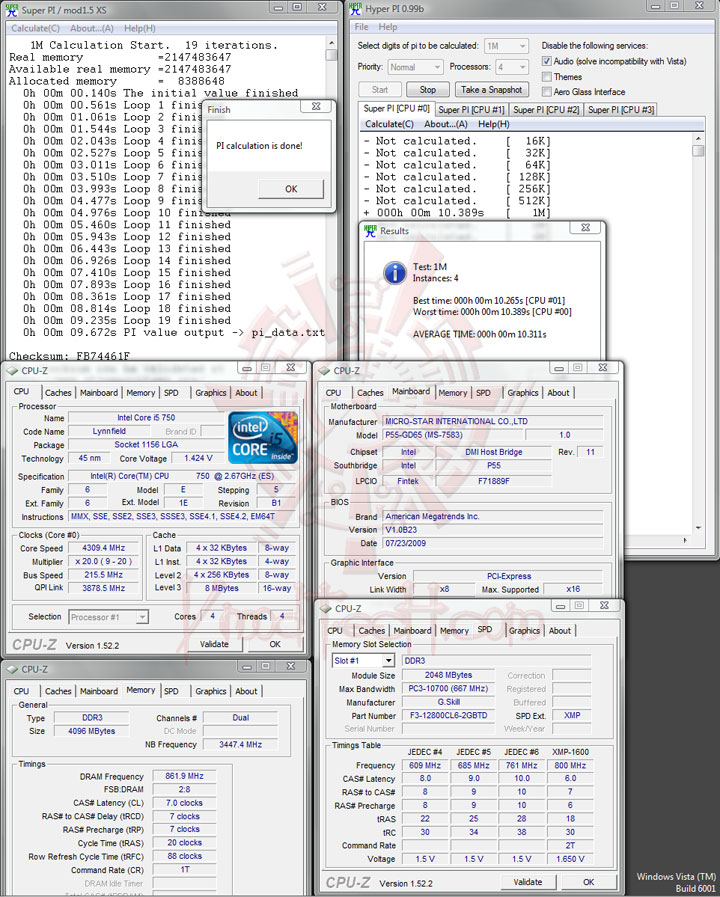720x897 pixels.
Task: Switch to Super PI [CPU #1] tab
Action: click(472, 110)
